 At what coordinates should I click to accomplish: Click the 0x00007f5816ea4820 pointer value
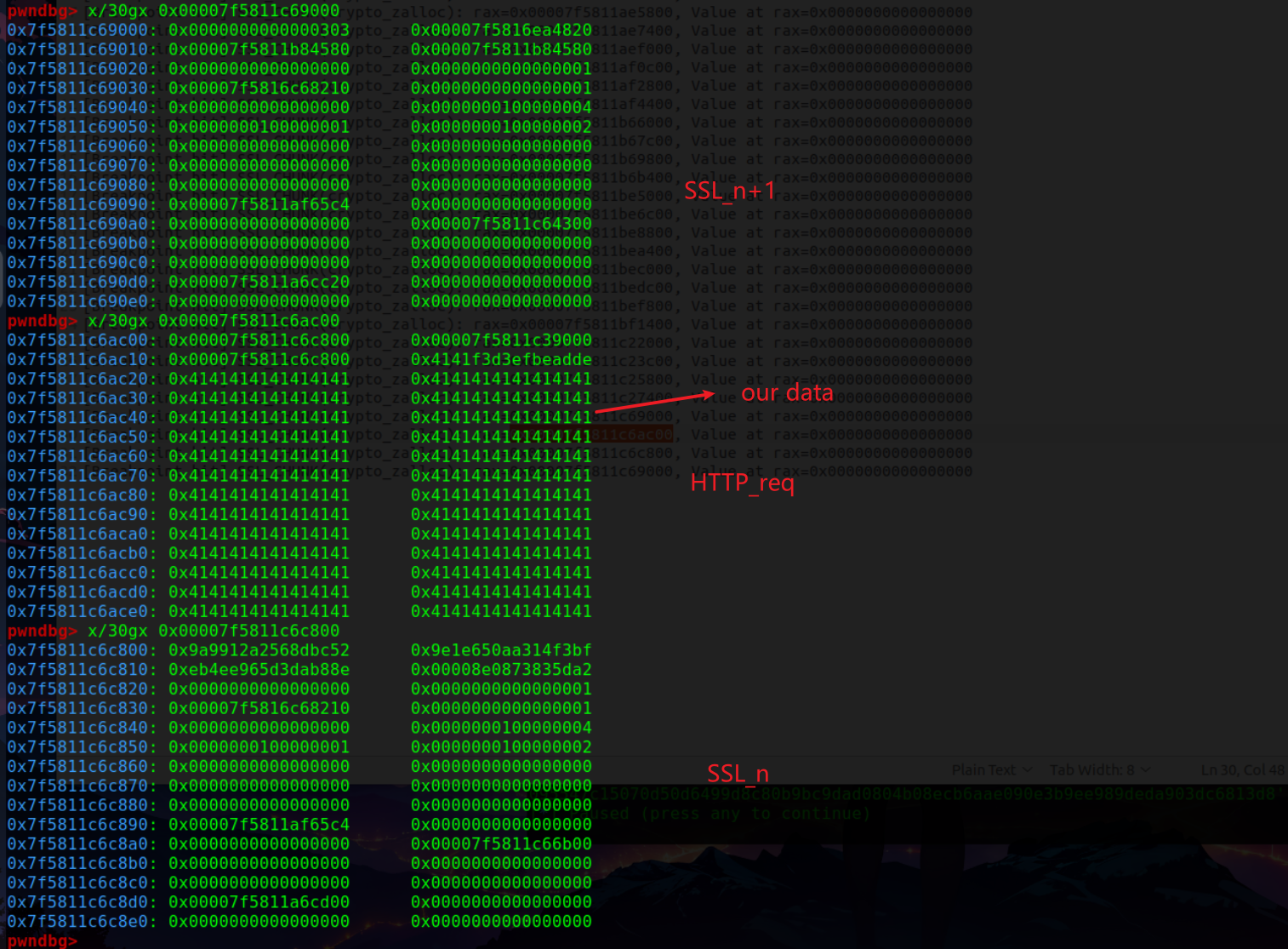coord(500,30)
